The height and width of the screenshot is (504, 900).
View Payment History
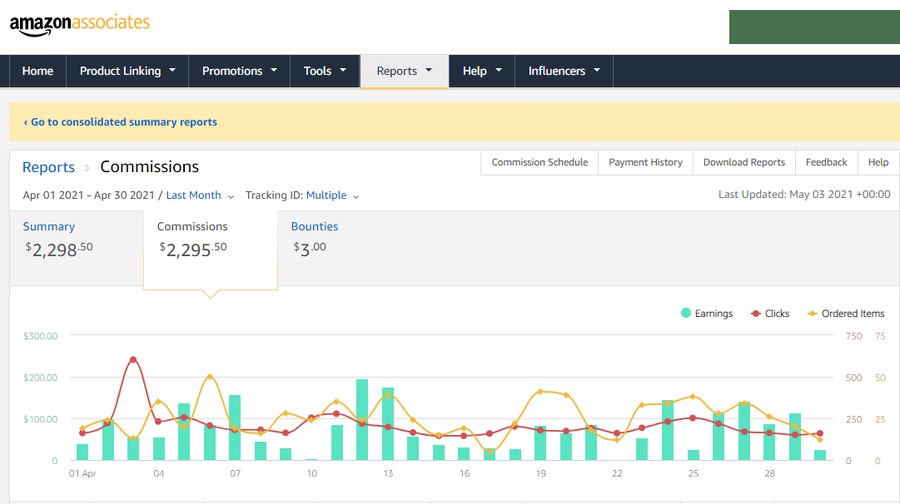click(x=646, y=162)
